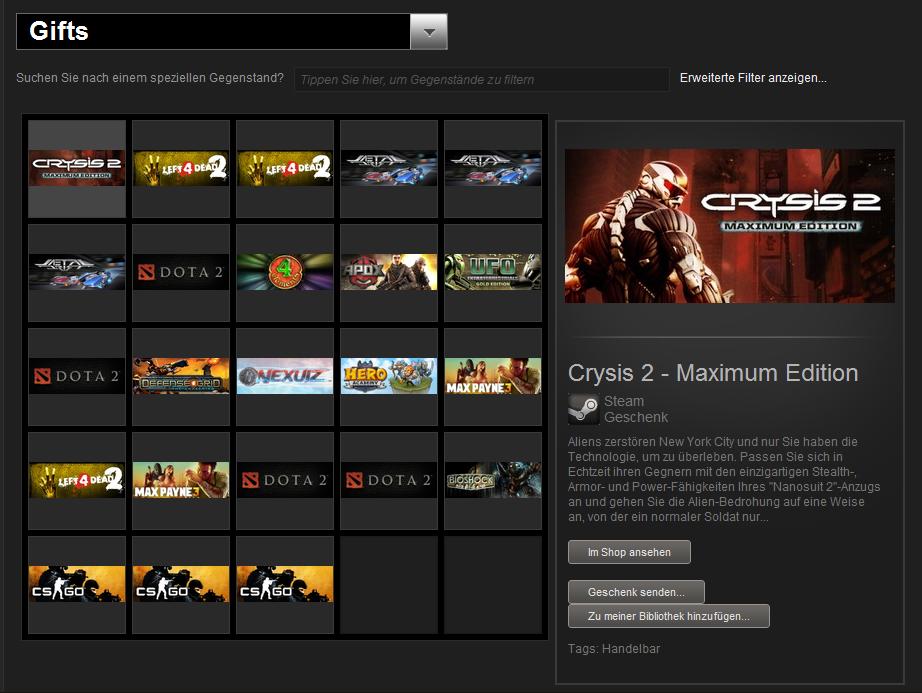Click the Aliens zerstören New York description text
Image resolution: width=922 pixels, height=693 pixels.
pos(724,479)
